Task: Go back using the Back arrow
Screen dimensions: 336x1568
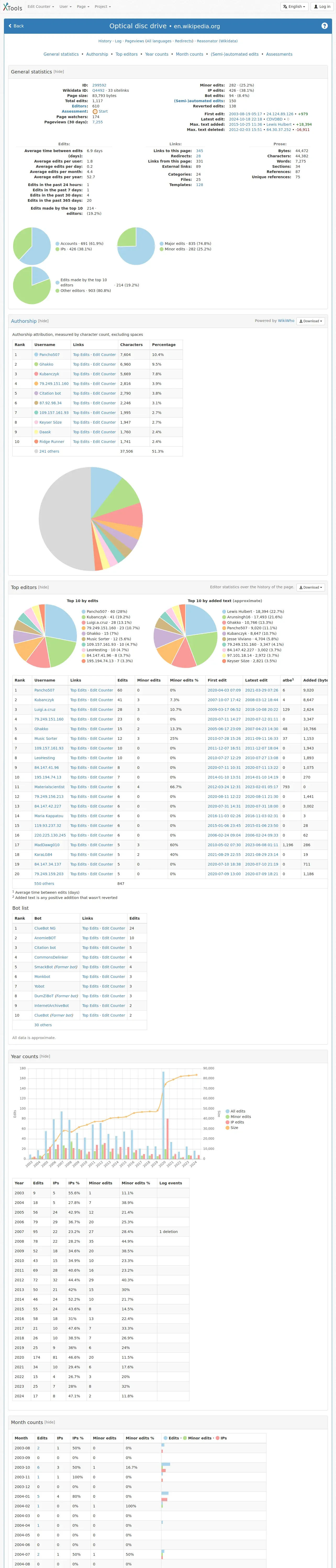Action: tap(16, 26)
